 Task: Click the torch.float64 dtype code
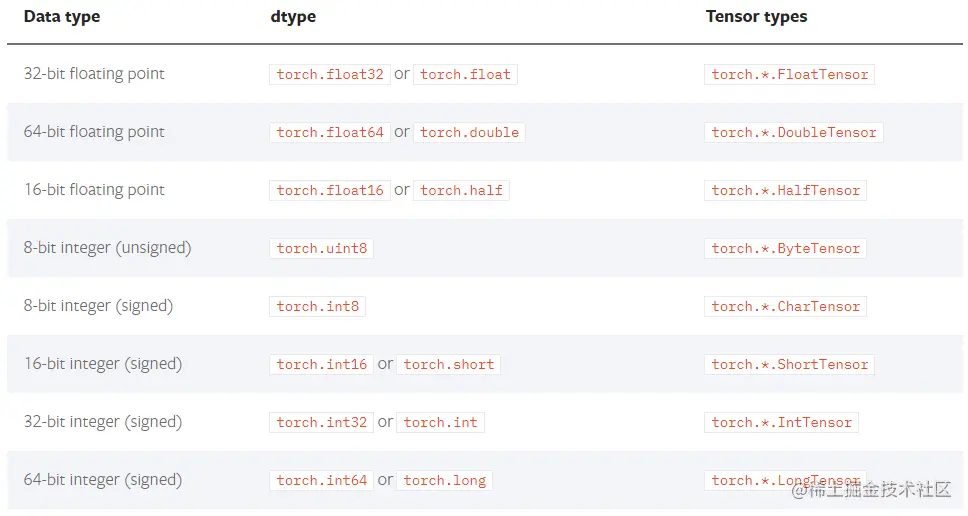click(330, 133)
